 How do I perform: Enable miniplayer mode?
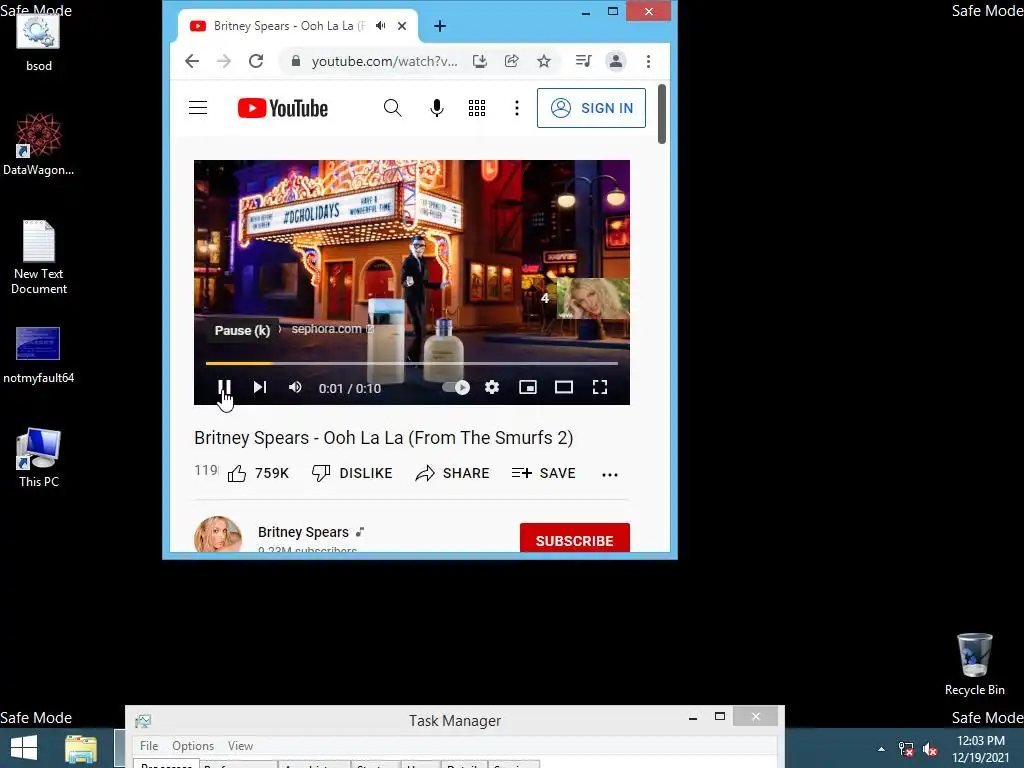[528, 387]
